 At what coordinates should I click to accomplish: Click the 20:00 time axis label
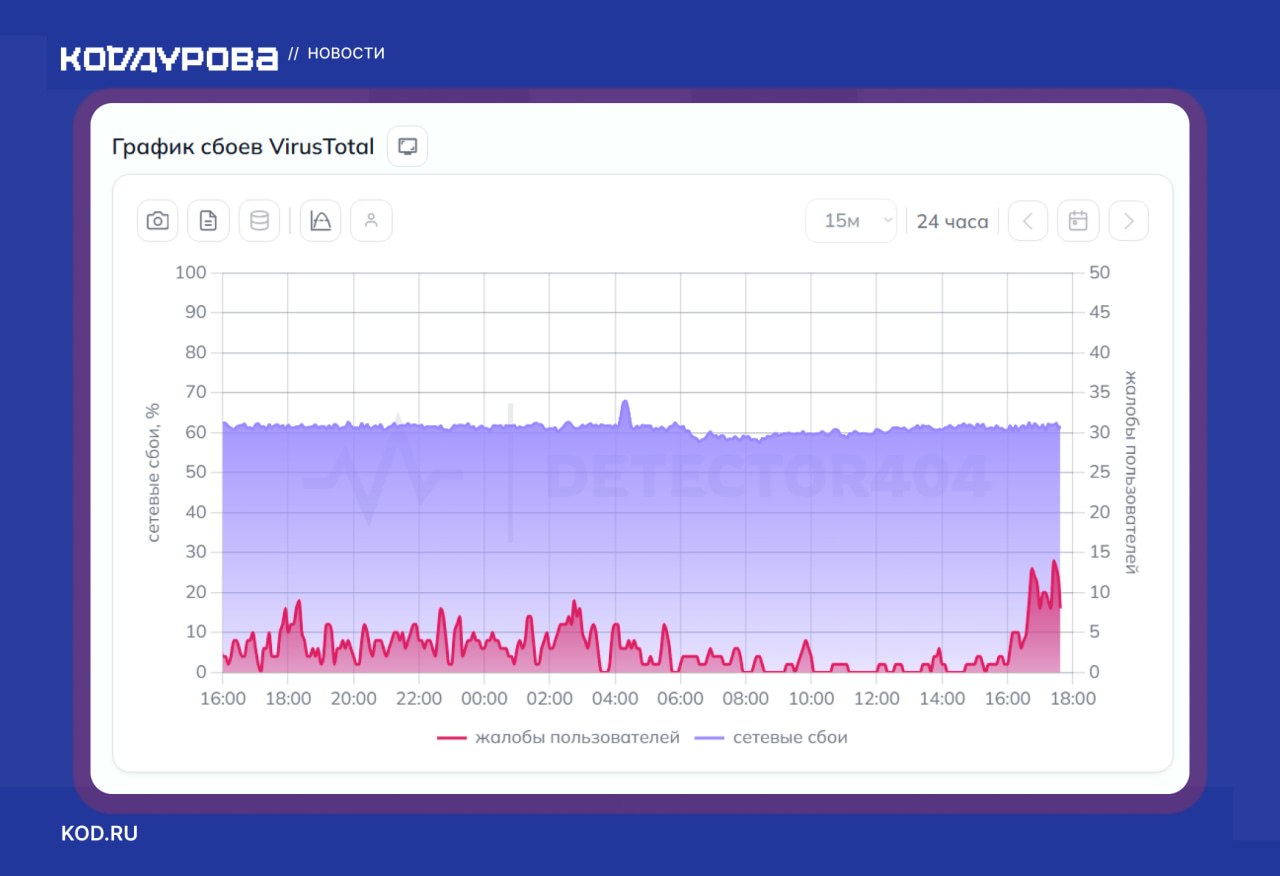click(x=354, y=699)
